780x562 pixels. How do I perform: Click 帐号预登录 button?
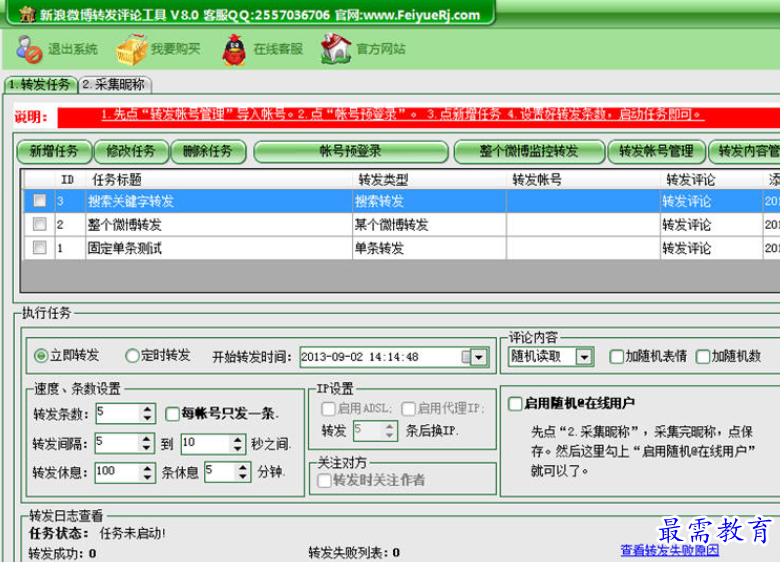pos(351,151)
